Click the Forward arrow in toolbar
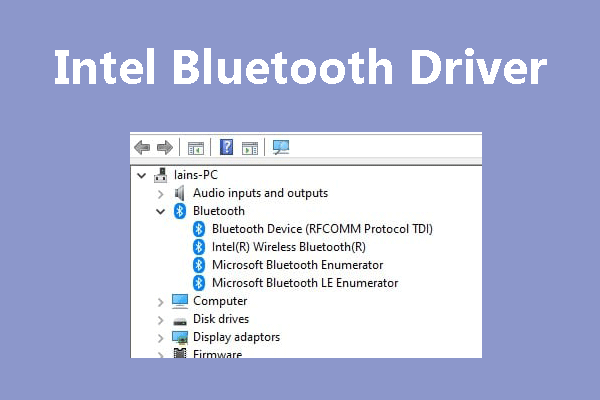 (164, 147)
